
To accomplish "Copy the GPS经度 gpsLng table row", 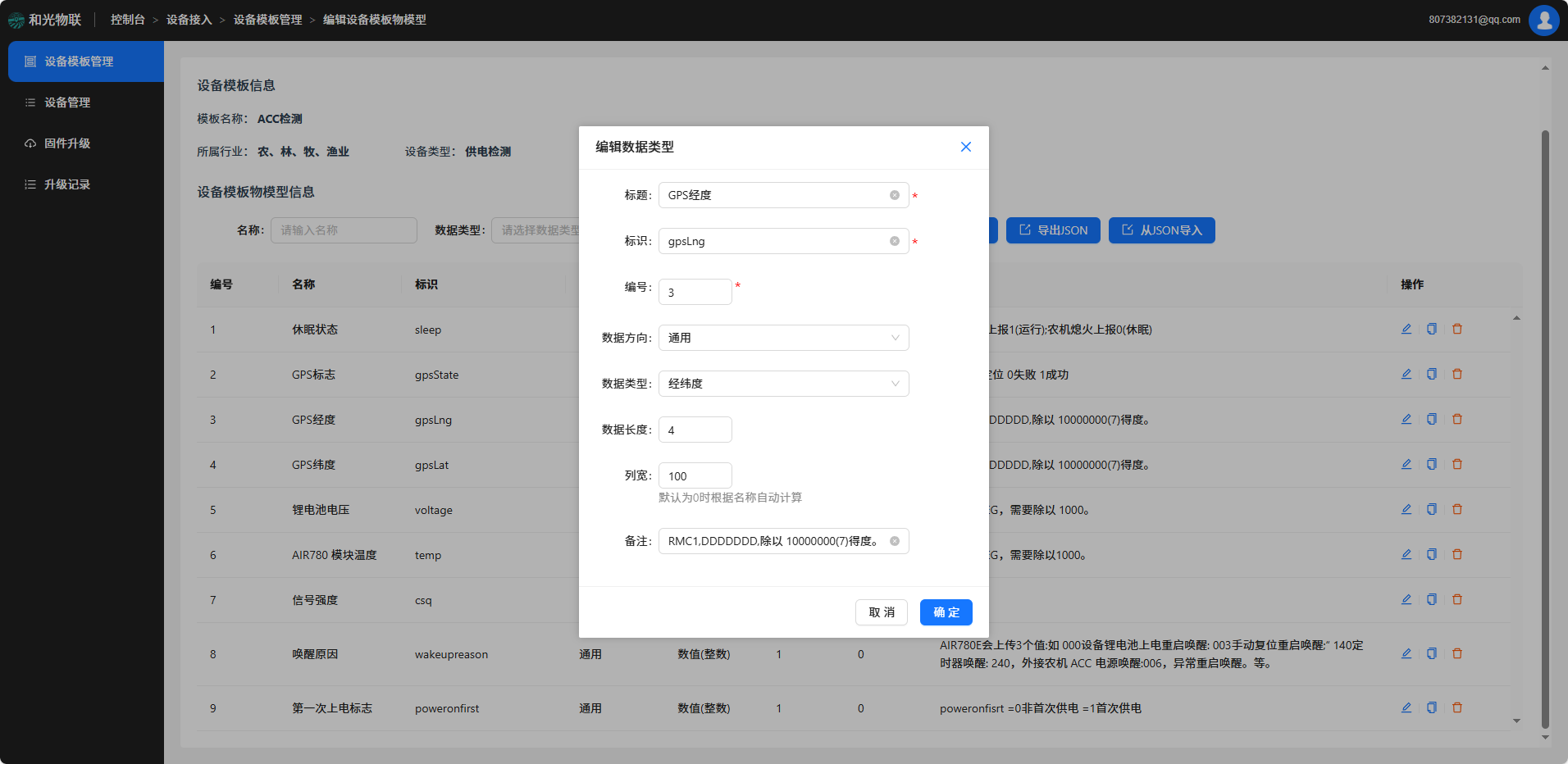I will [x=1432, y=419].
